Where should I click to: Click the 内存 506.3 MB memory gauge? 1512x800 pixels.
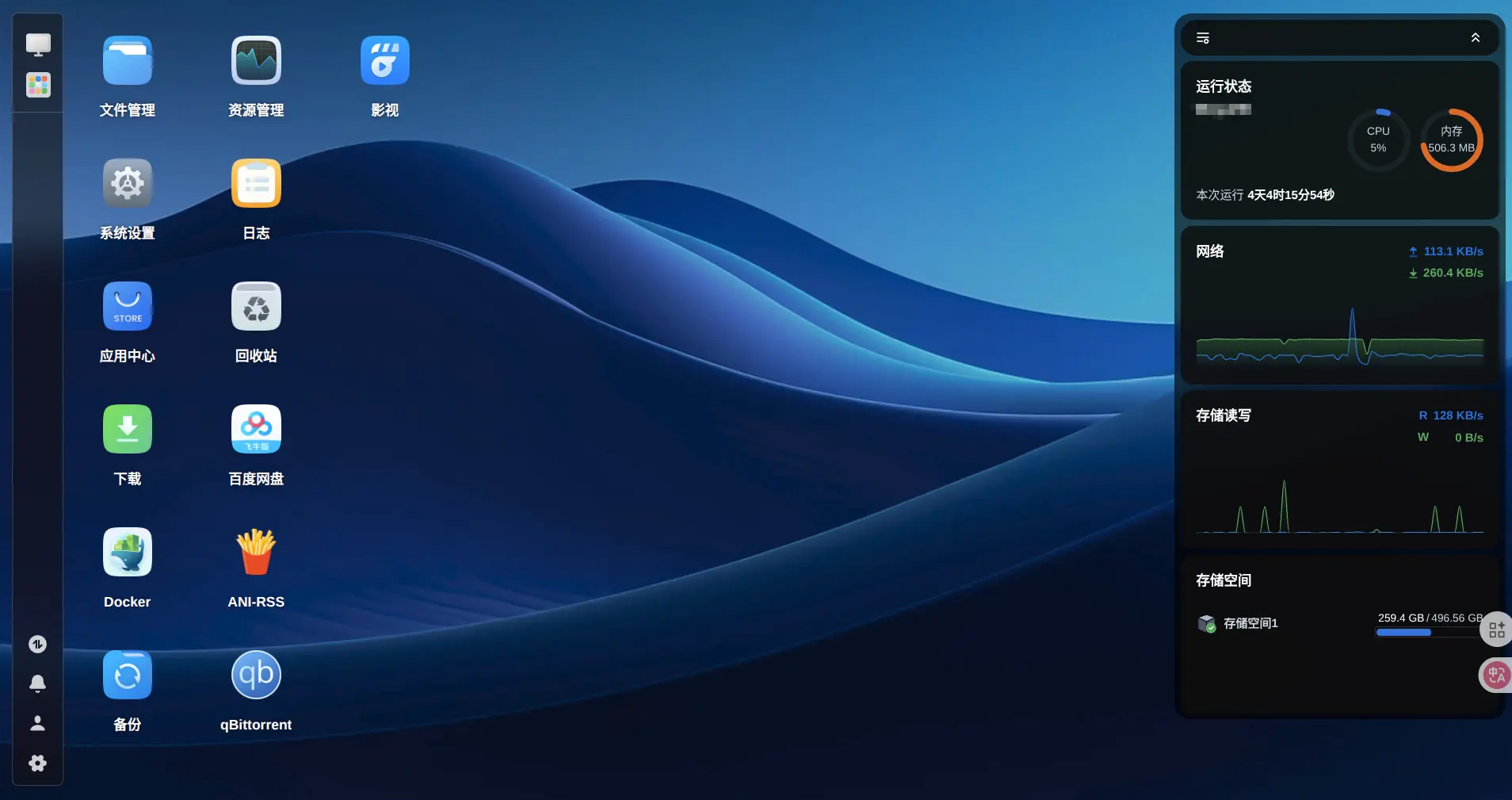click(x=1451, y=140)
